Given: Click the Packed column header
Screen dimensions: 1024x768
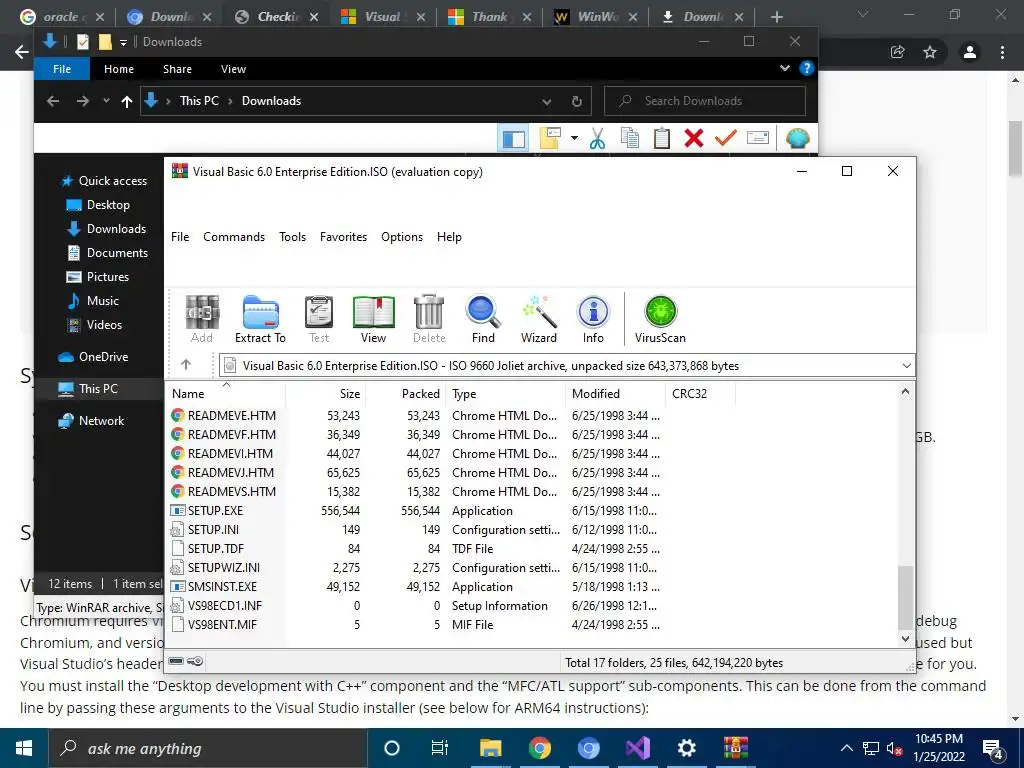Looking at the screenshot, I should (405, 394).
